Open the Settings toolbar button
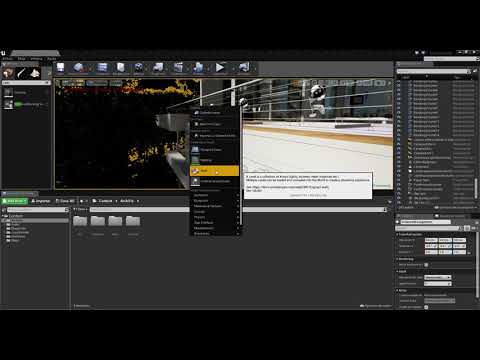This screenshot has height=360, width=480. tap(139, 68)
